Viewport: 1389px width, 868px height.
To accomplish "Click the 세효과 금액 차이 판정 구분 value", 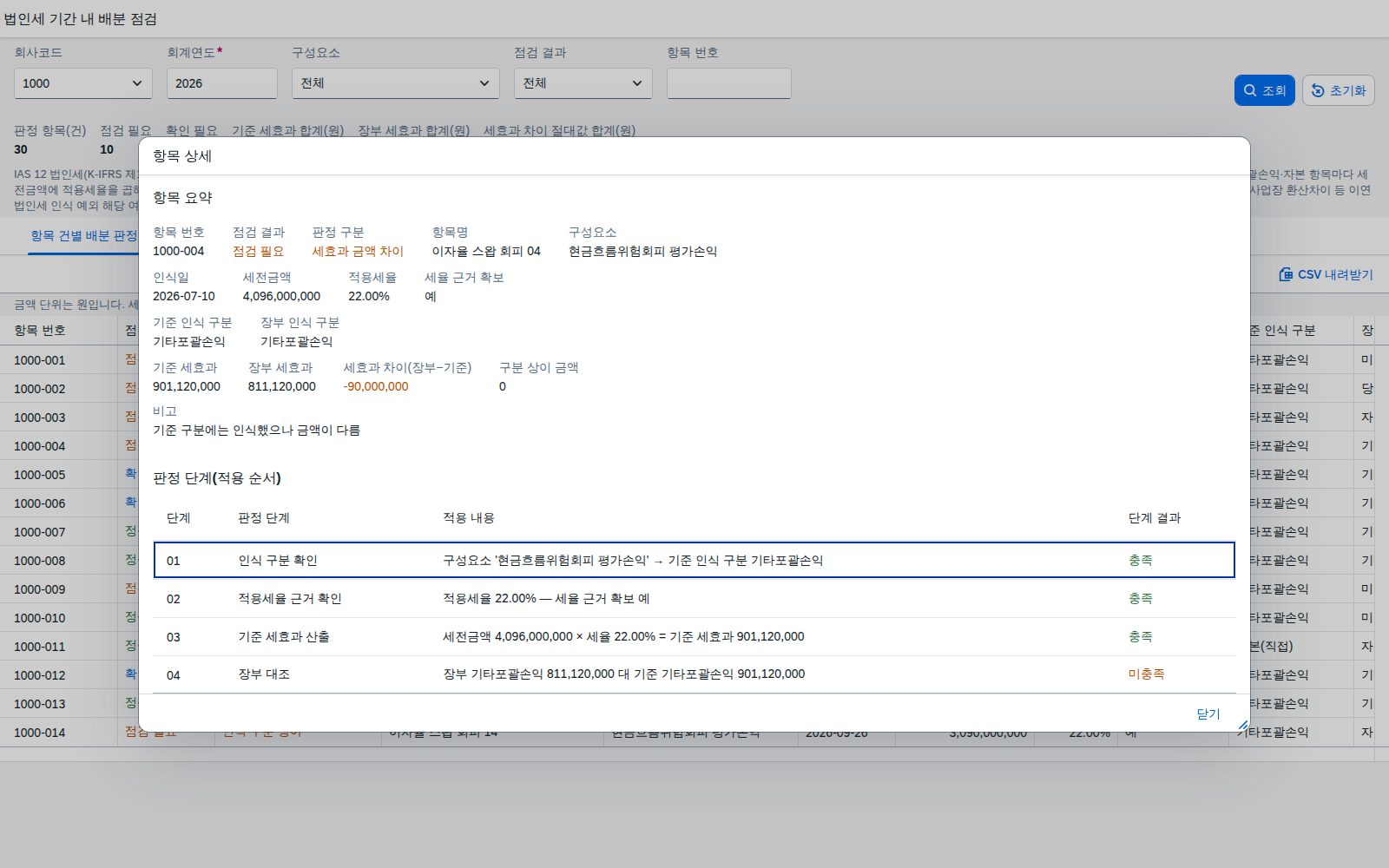I will point(358,251).
